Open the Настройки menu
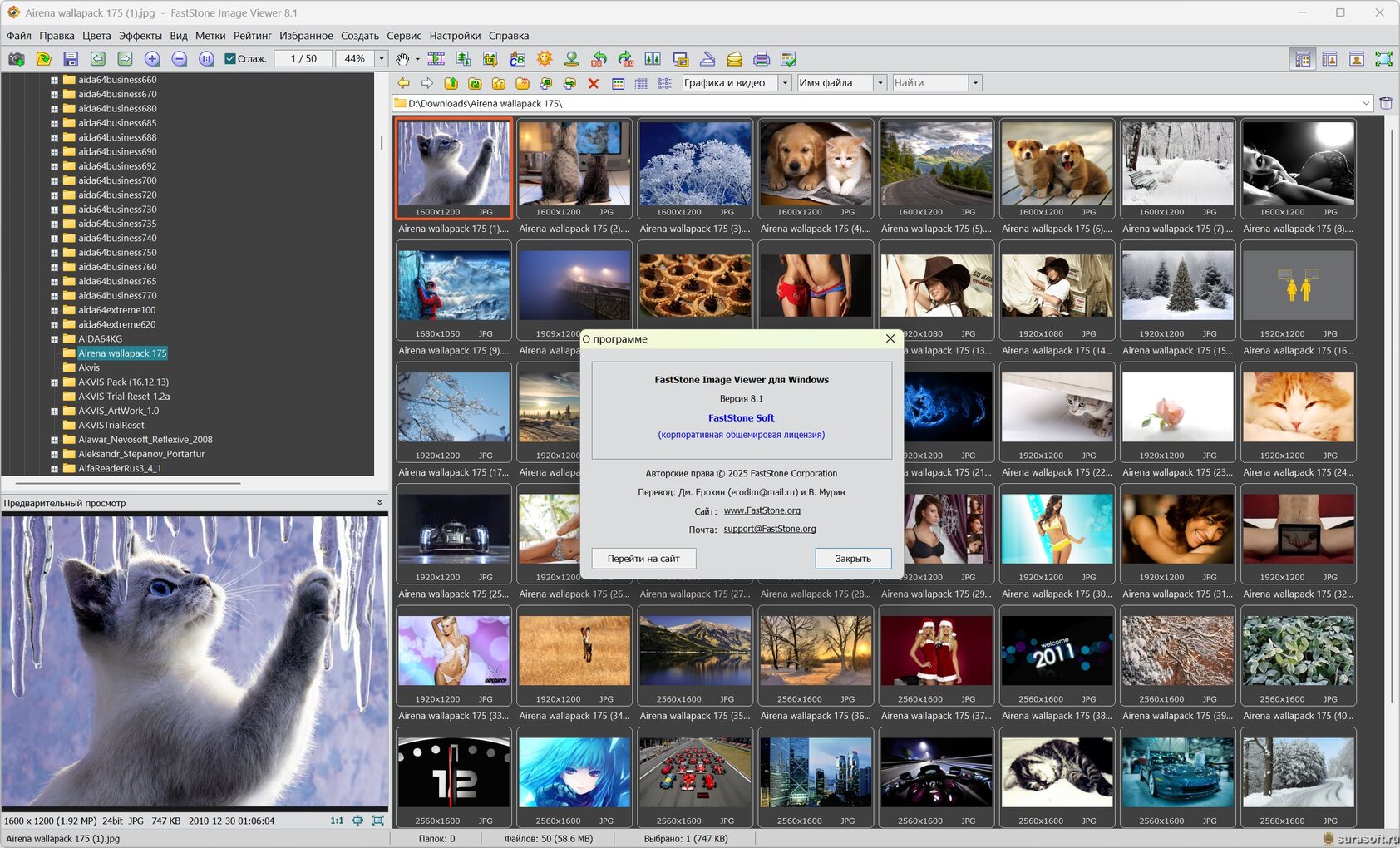This screenshot has width=1400, height=848. click(x=455, y=36)
